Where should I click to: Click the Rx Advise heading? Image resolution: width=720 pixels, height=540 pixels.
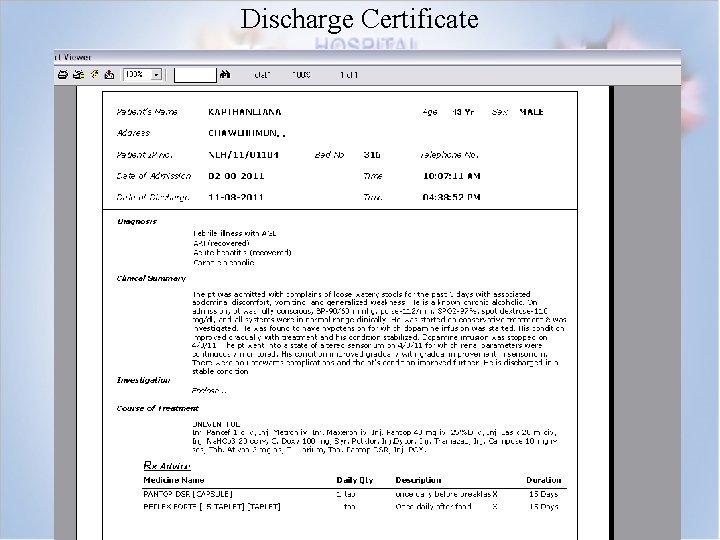[167, 466]
